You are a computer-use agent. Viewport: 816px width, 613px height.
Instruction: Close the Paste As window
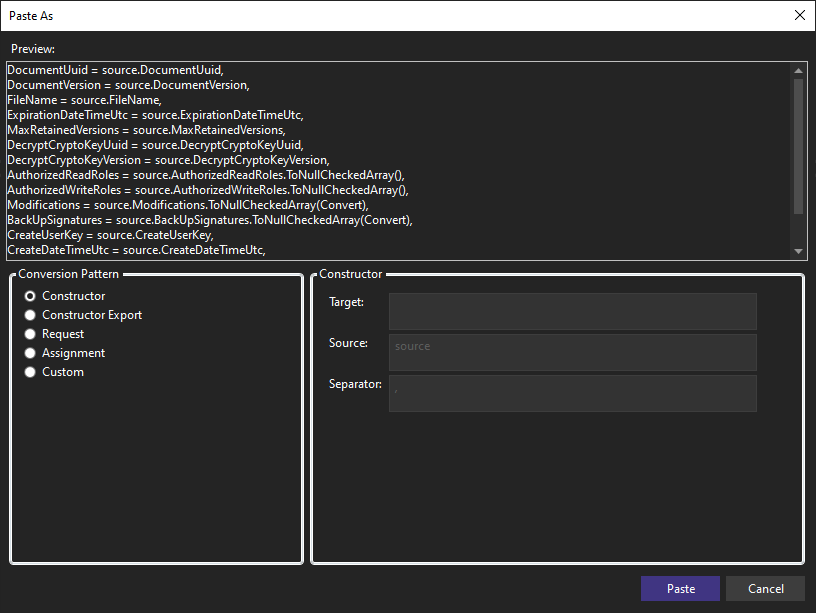click(x=799, y=15)
